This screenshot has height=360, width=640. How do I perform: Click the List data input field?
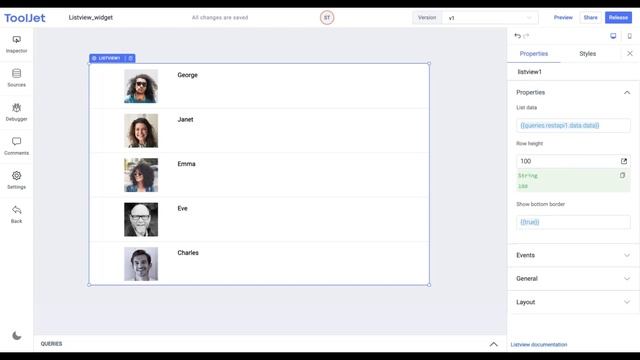pyautogui.click(x=573, y=125)
